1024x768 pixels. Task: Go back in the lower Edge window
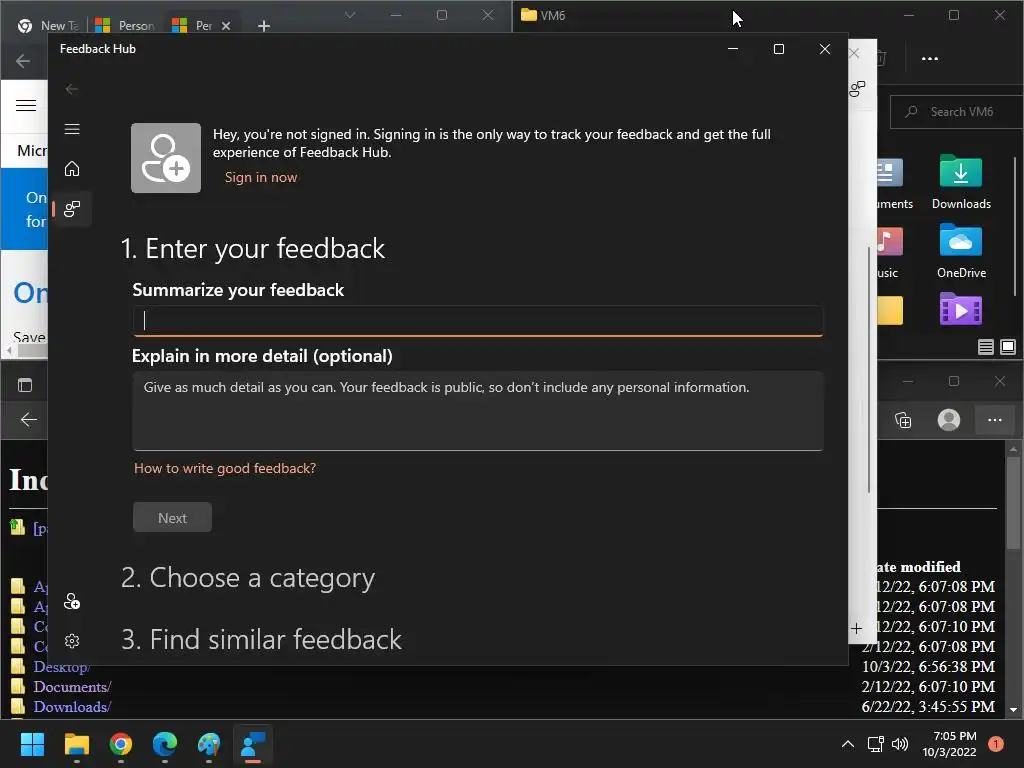pos(29,419)
